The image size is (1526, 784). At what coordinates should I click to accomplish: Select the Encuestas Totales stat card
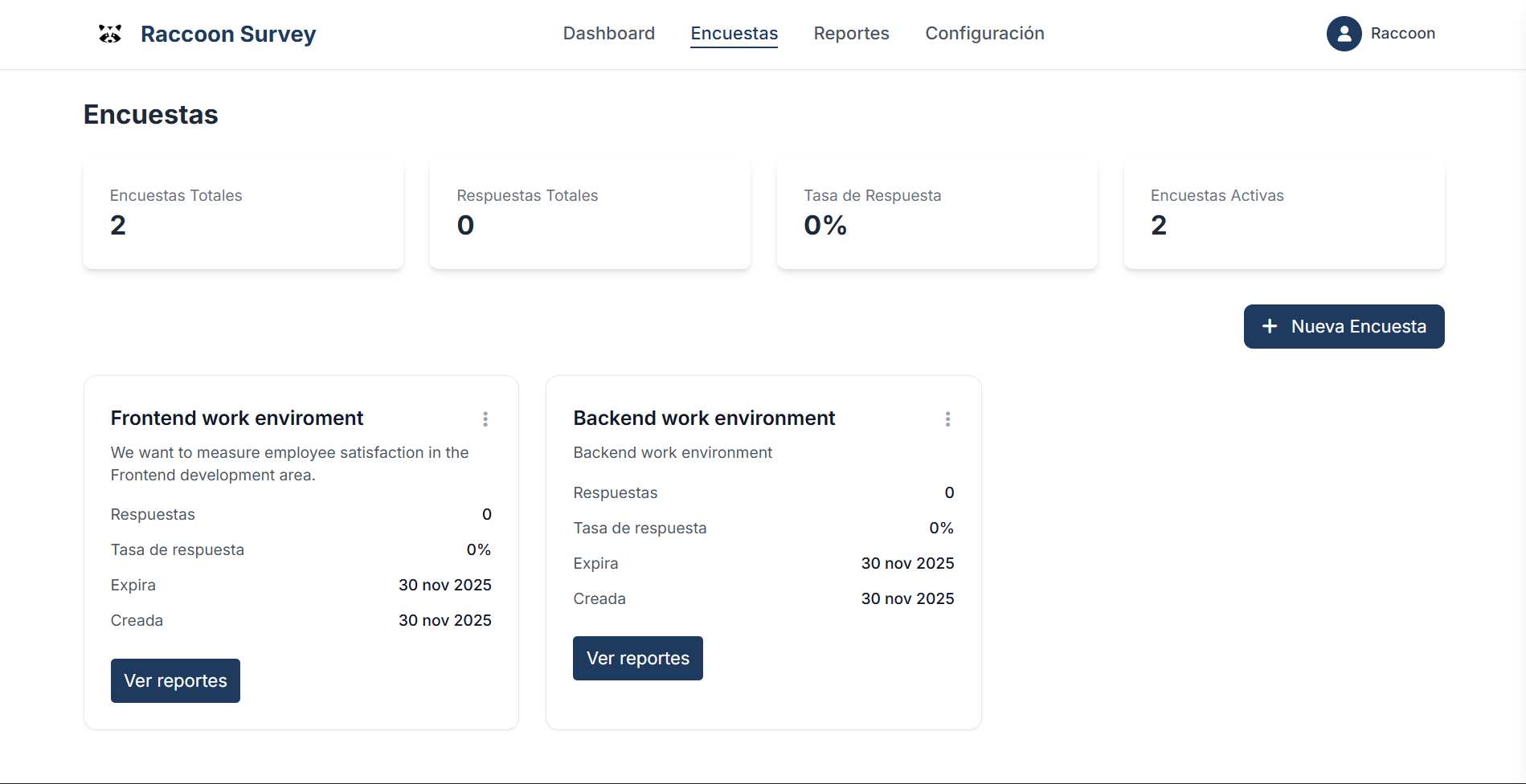click(x=243, y=215)
